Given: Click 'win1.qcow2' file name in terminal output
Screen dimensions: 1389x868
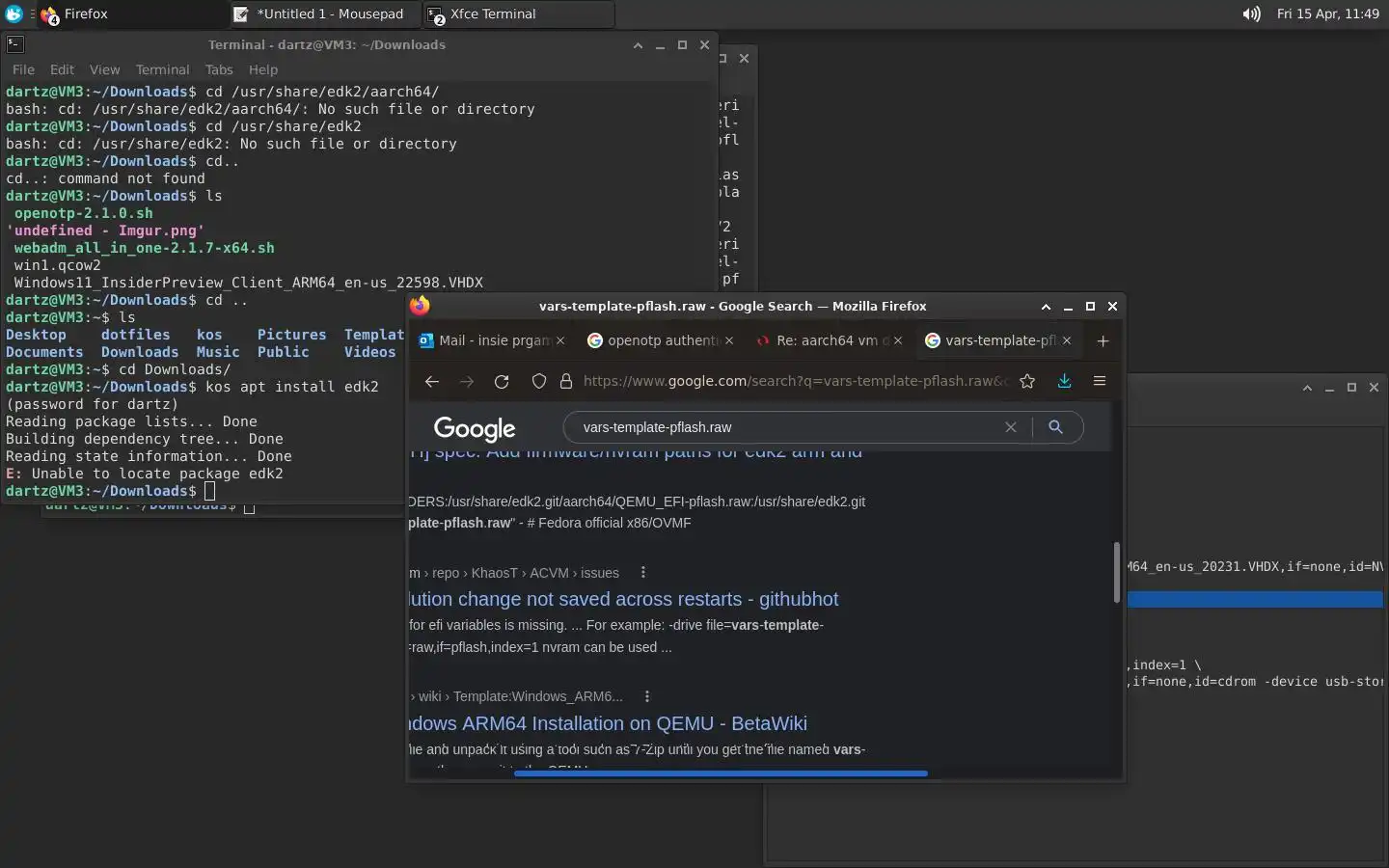Looking at the screenshot, I should (x=57, y=265).
